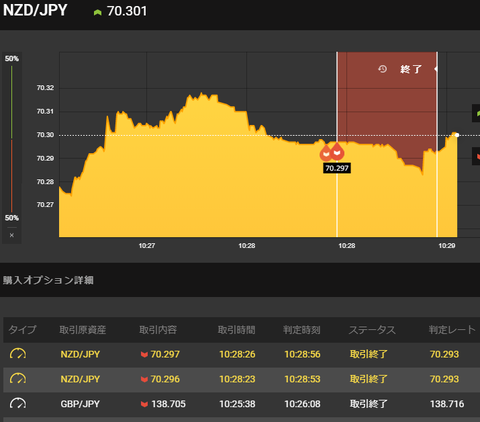The image size is (480, 422).
Task: Click the 70.29 price axis label
Action: coord(45,158)
